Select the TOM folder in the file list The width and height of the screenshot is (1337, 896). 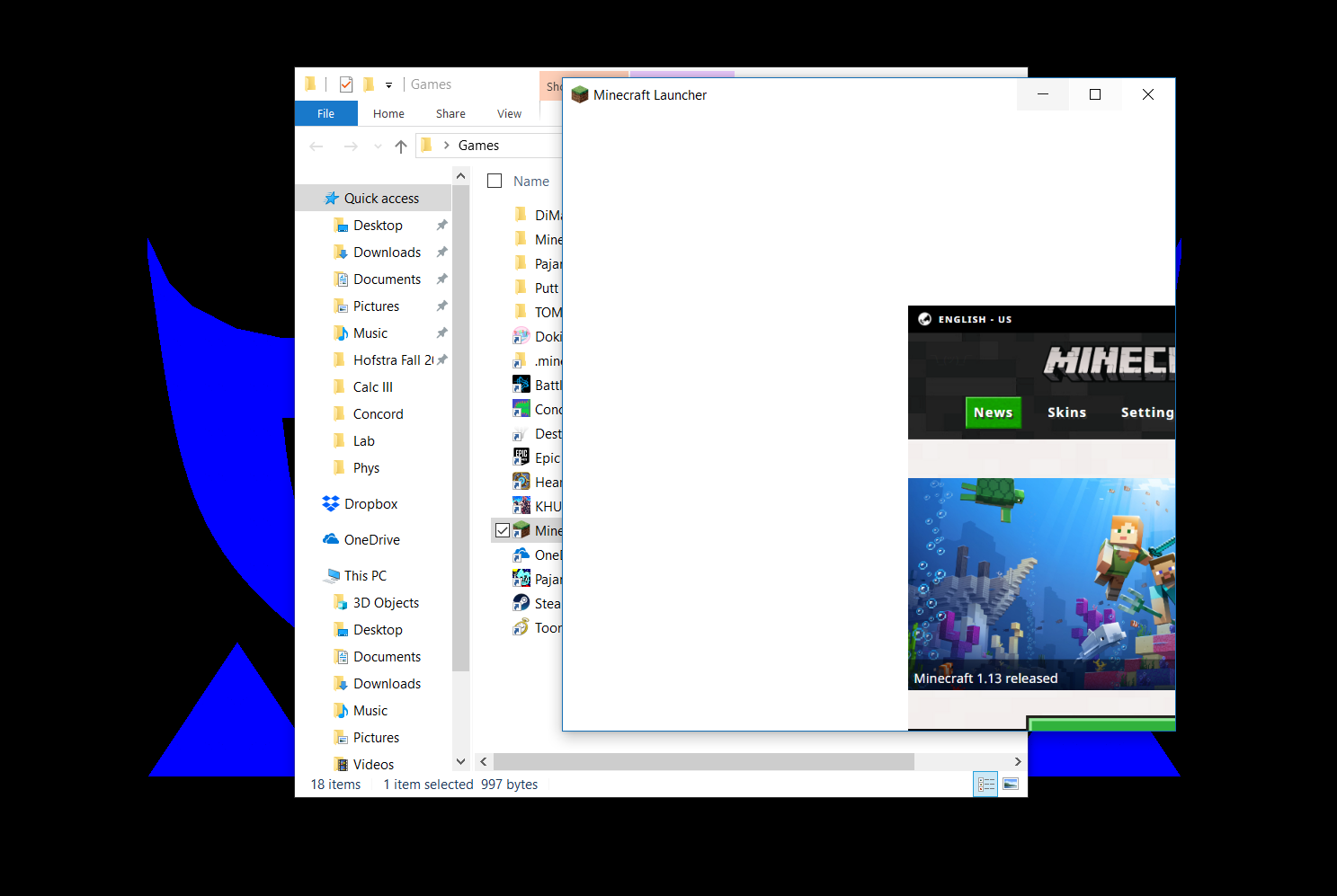coord(548,313)
